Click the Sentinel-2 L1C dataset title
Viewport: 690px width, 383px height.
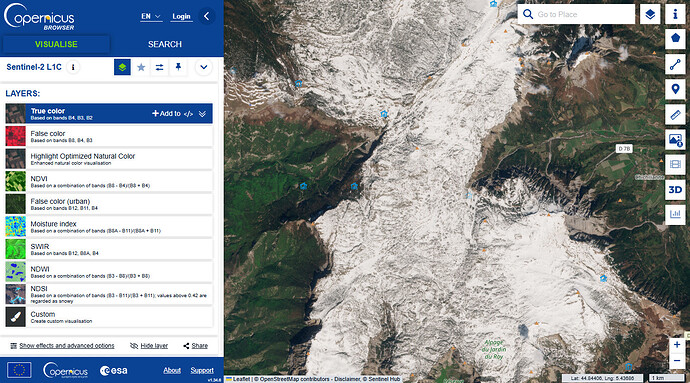34,67
